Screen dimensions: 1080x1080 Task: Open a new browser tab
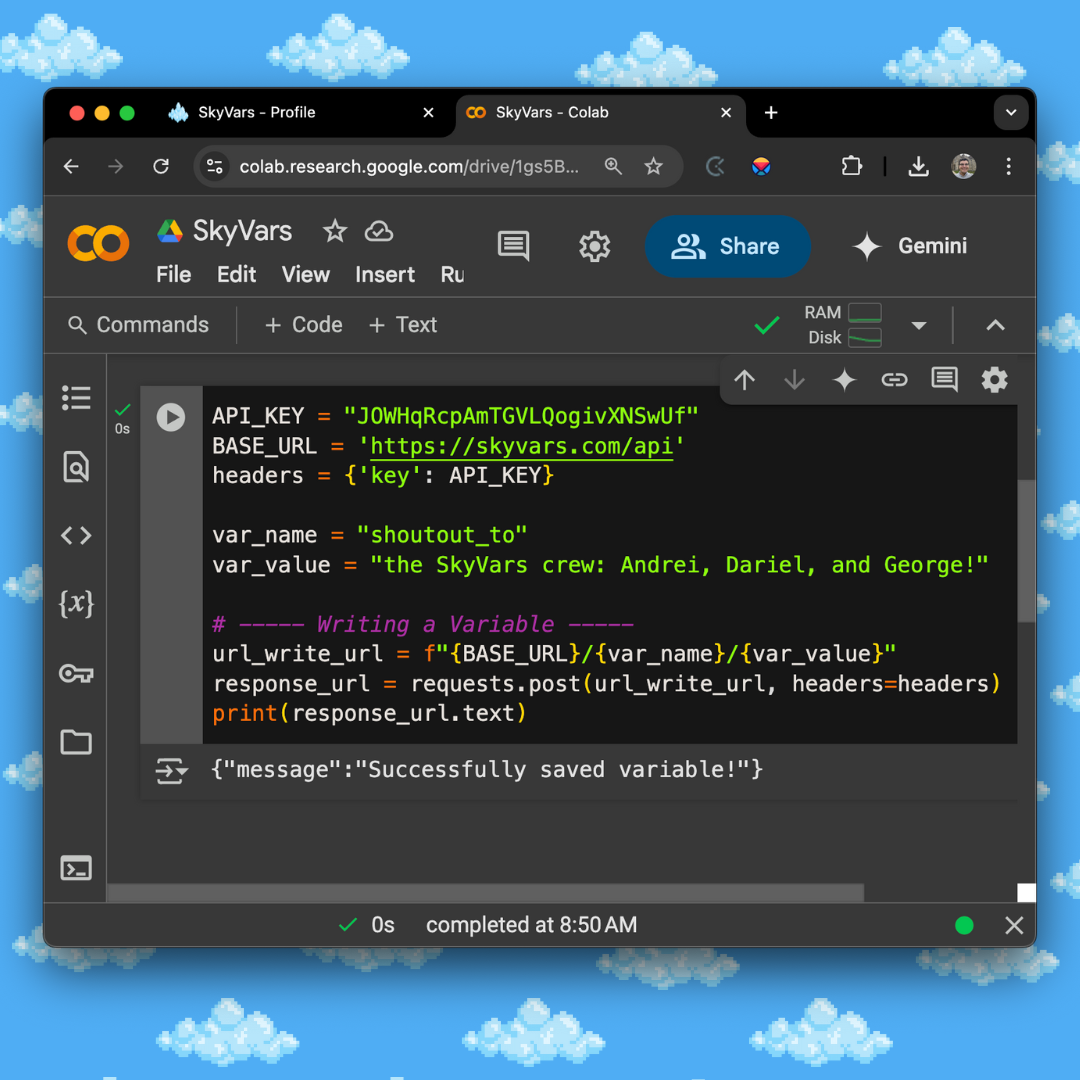click(x=771, y=112)
